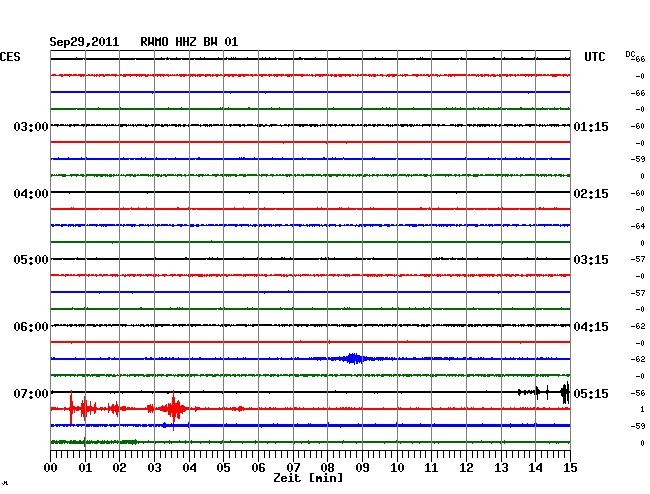Select the 04:15 UTC time label
Screen dimensions: 650x494
point(591,327)
